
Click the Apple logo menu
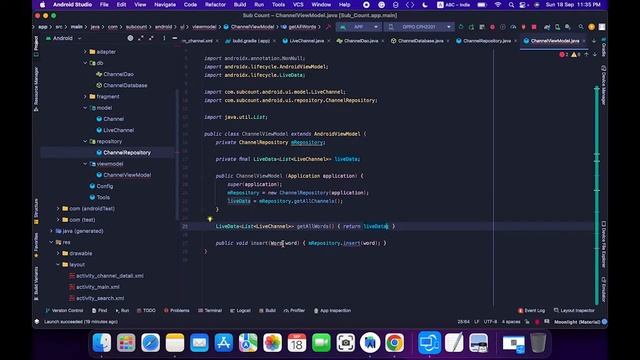(x=42, y=4)
